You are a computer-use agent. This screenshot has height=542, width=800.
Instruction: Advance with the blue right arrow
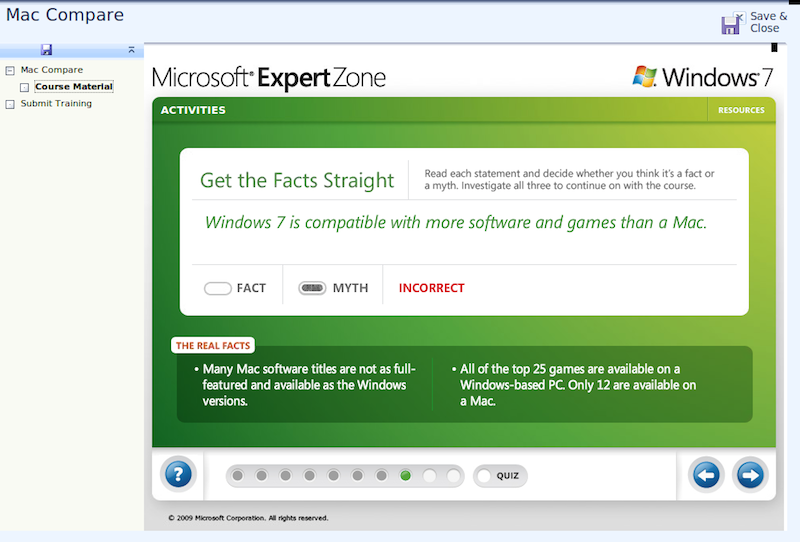tap(750, 475)
